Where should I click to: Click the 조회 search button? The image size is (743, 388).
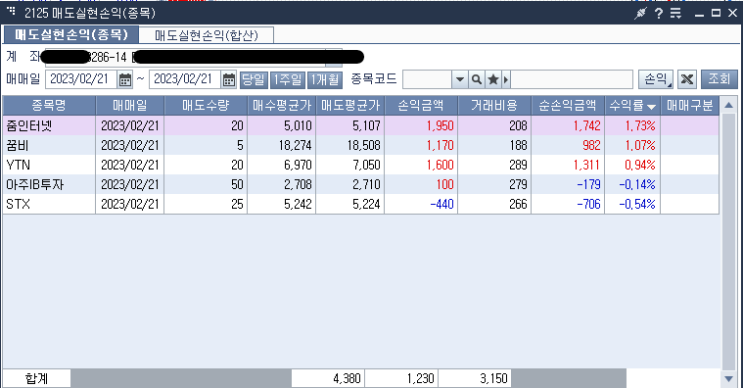719,79
